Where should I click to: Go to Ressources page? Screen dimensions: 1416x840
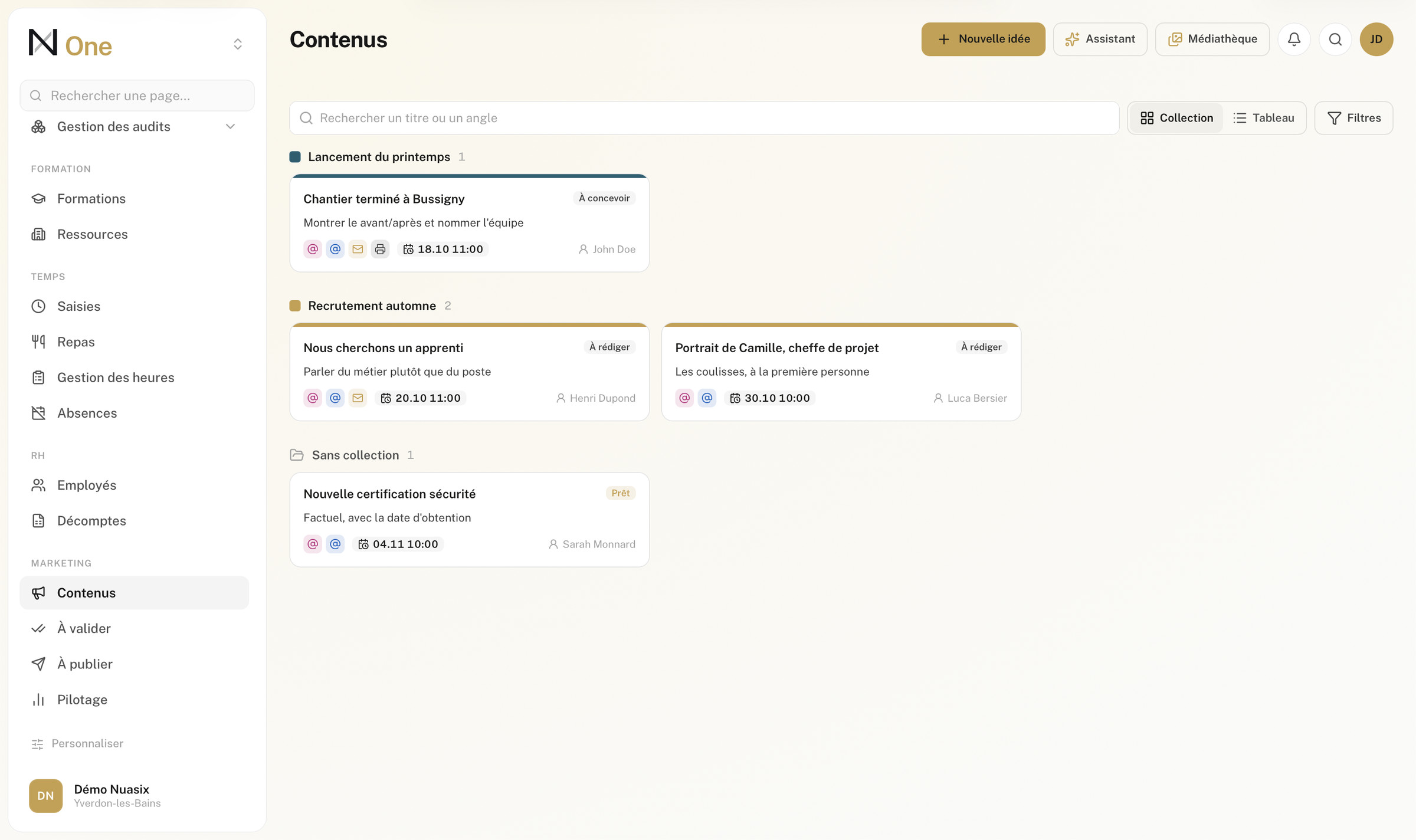click(135, 234)
